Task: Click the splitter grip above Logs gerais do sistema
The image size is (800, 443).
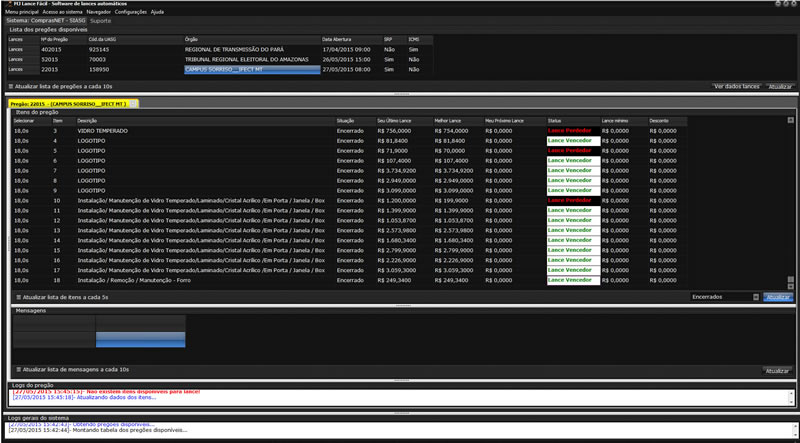Action: [400, 411]
